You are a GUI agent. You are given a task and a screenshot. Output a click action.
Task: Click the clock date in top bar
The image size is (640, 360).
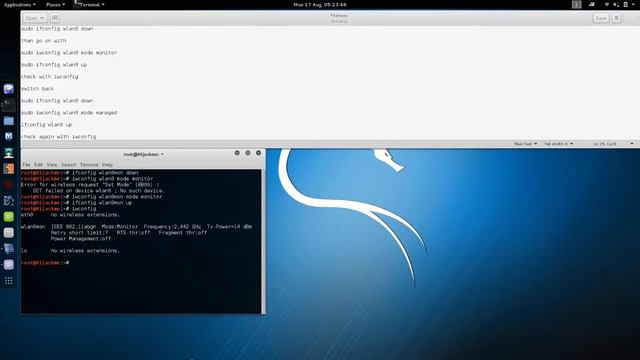(x=320, y=4)
